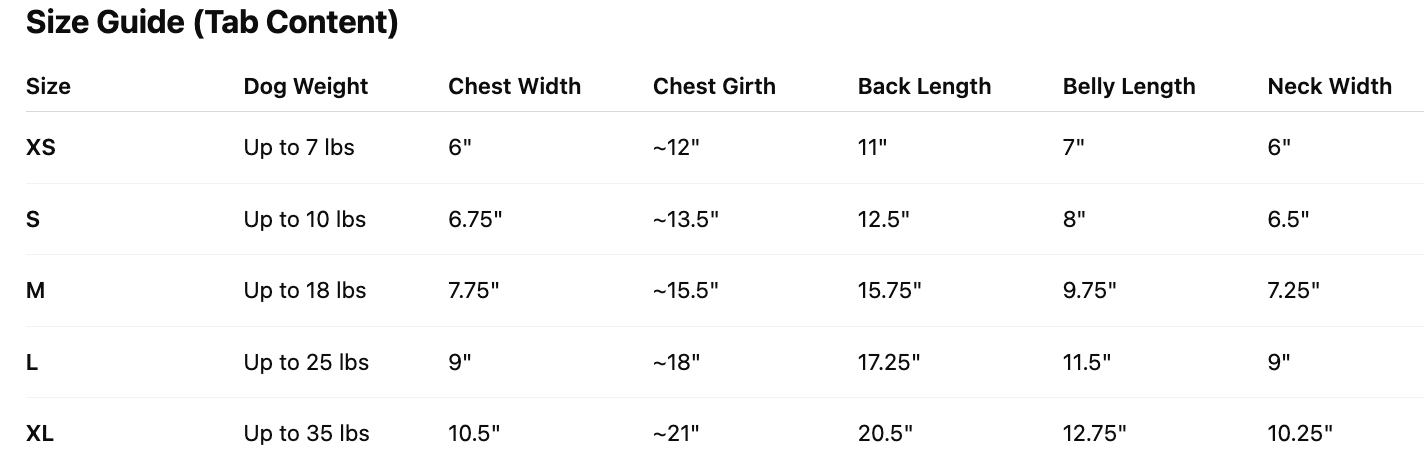Click the M size row label
The image size is (1424, 458).
pyautogui.click(x=35, y=291)
